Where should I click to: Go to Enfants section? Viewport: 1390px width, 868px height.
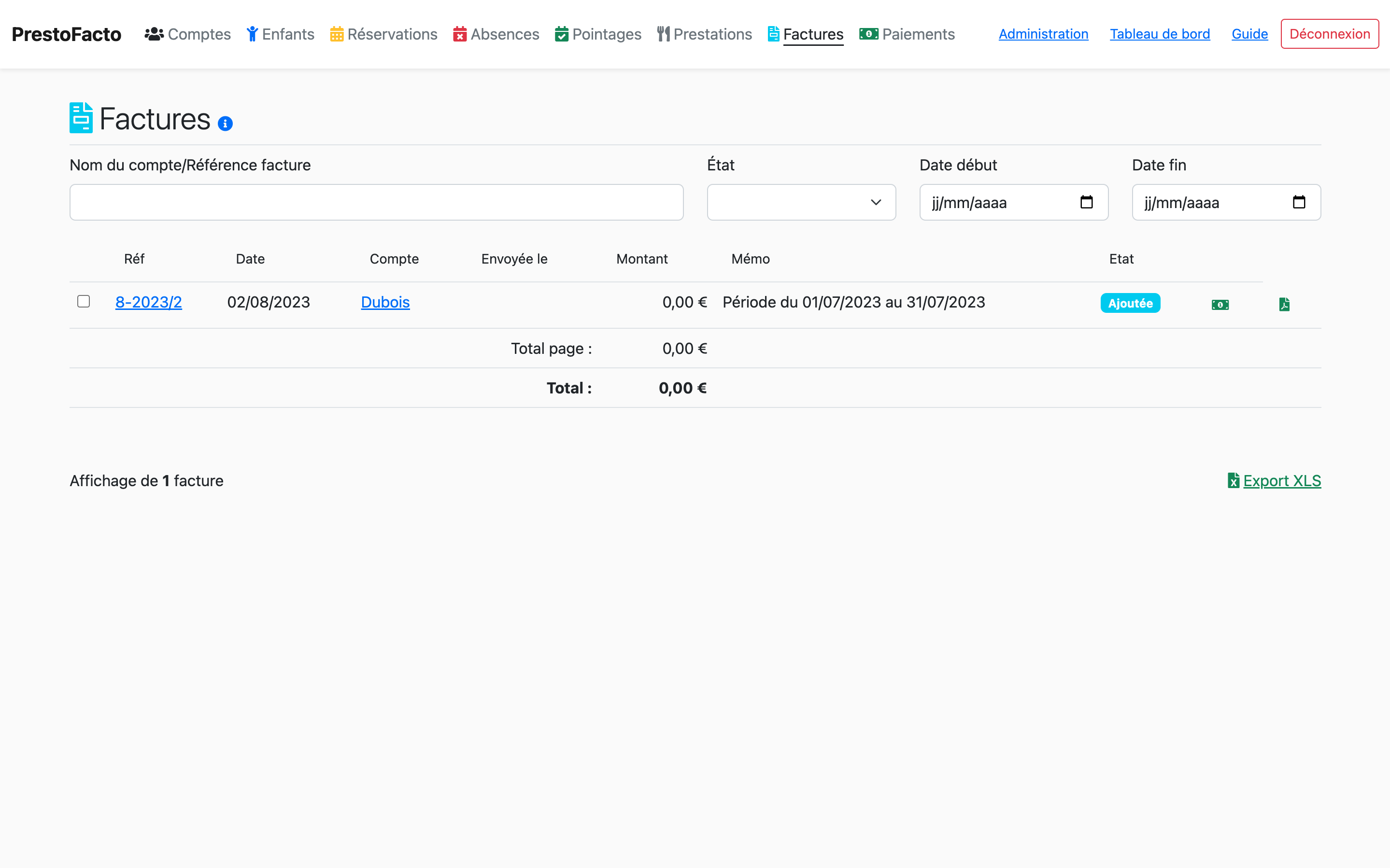tap(281, 34)
